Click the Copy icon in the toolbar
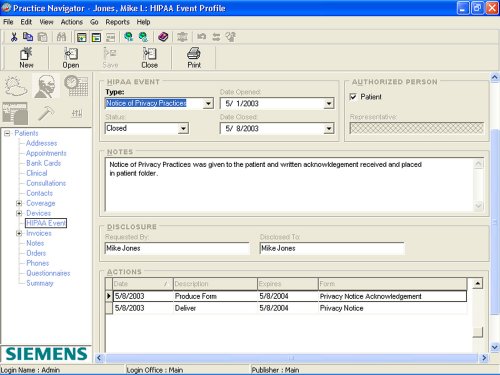 pos(28,37)
